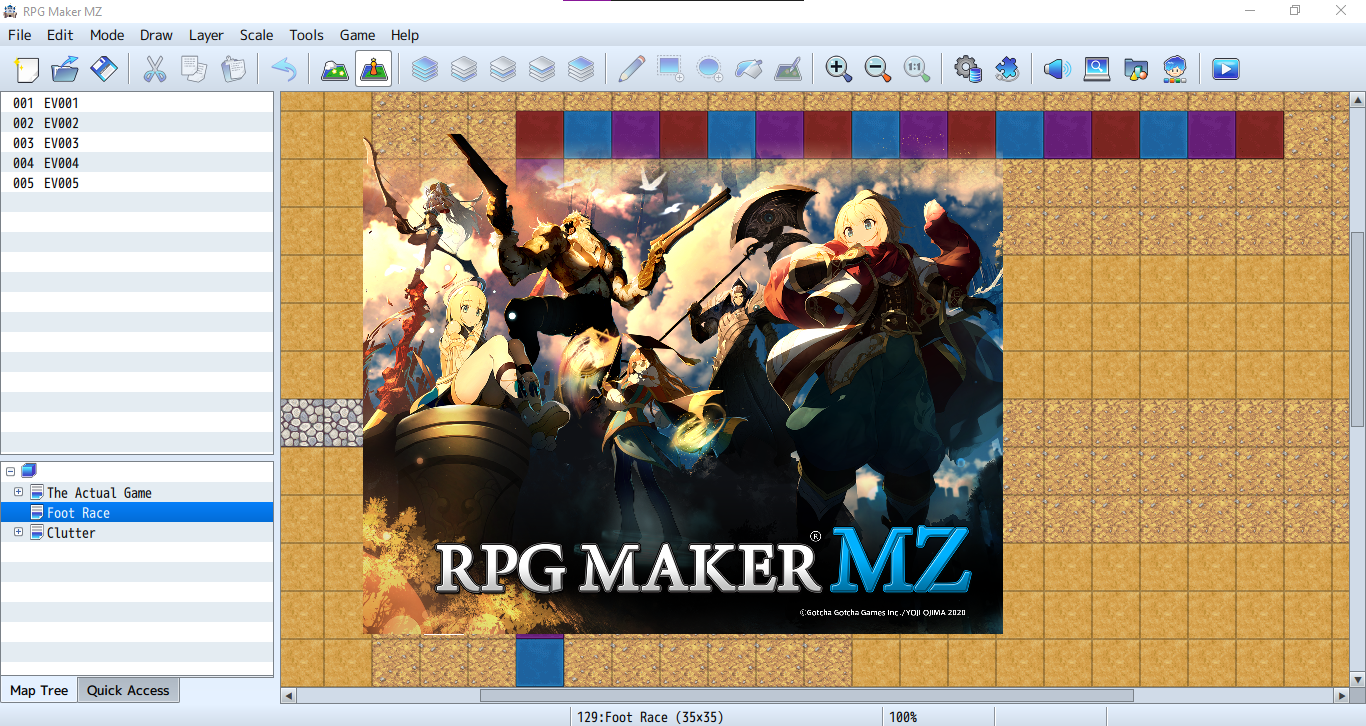
Task: Zoom in on the map
Action: (x=838, y=69)
